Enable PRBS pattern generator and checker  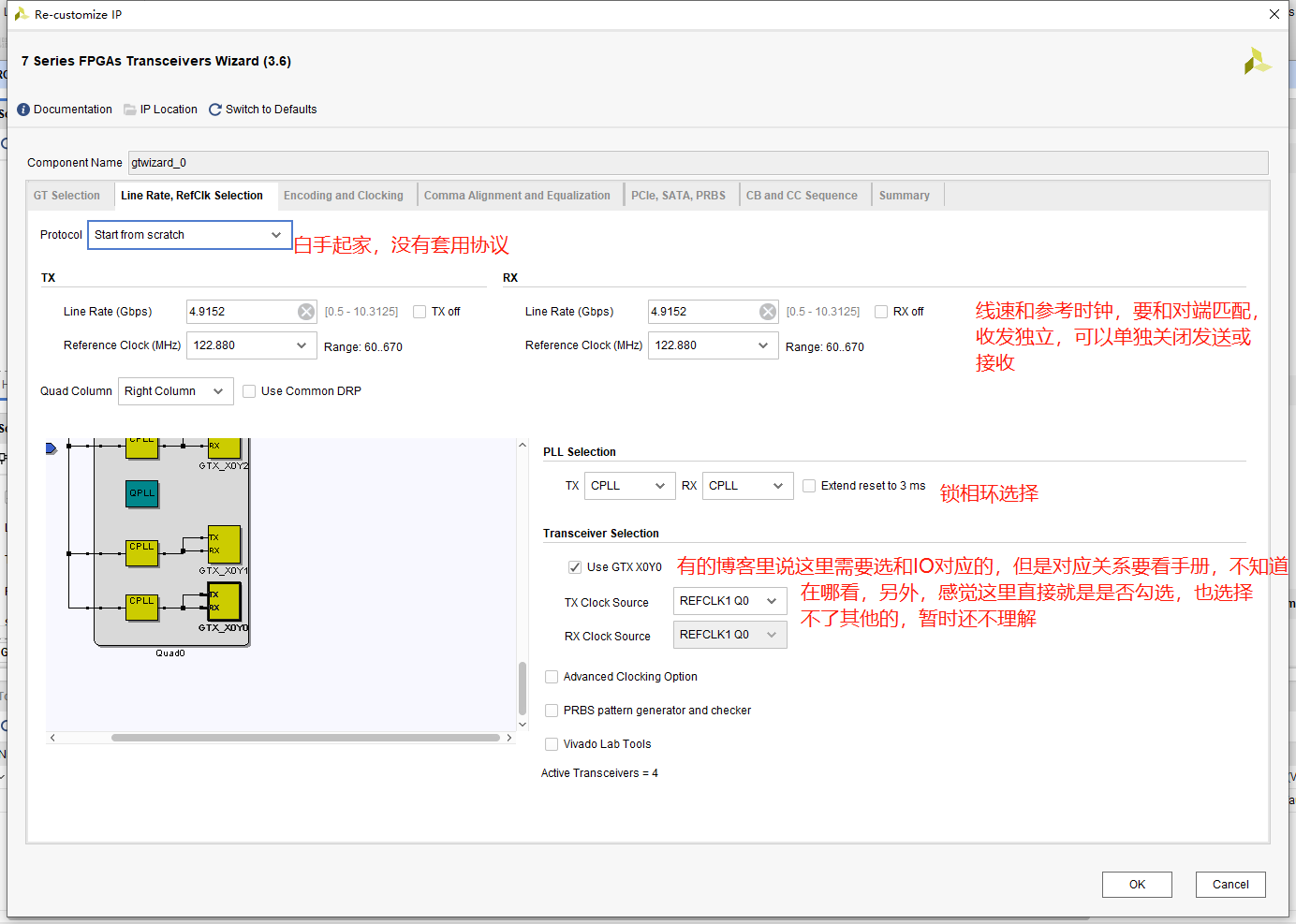click(x=552, y=711)
